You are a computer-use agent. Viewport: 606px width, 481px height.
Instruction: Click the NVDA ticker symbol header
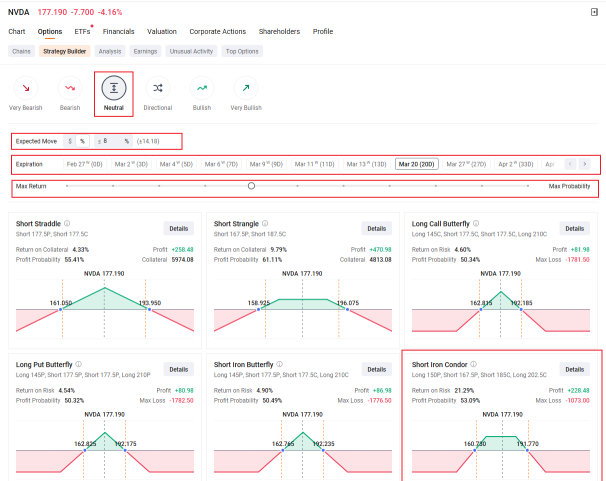pyautogui.click(x=19, y=12)
